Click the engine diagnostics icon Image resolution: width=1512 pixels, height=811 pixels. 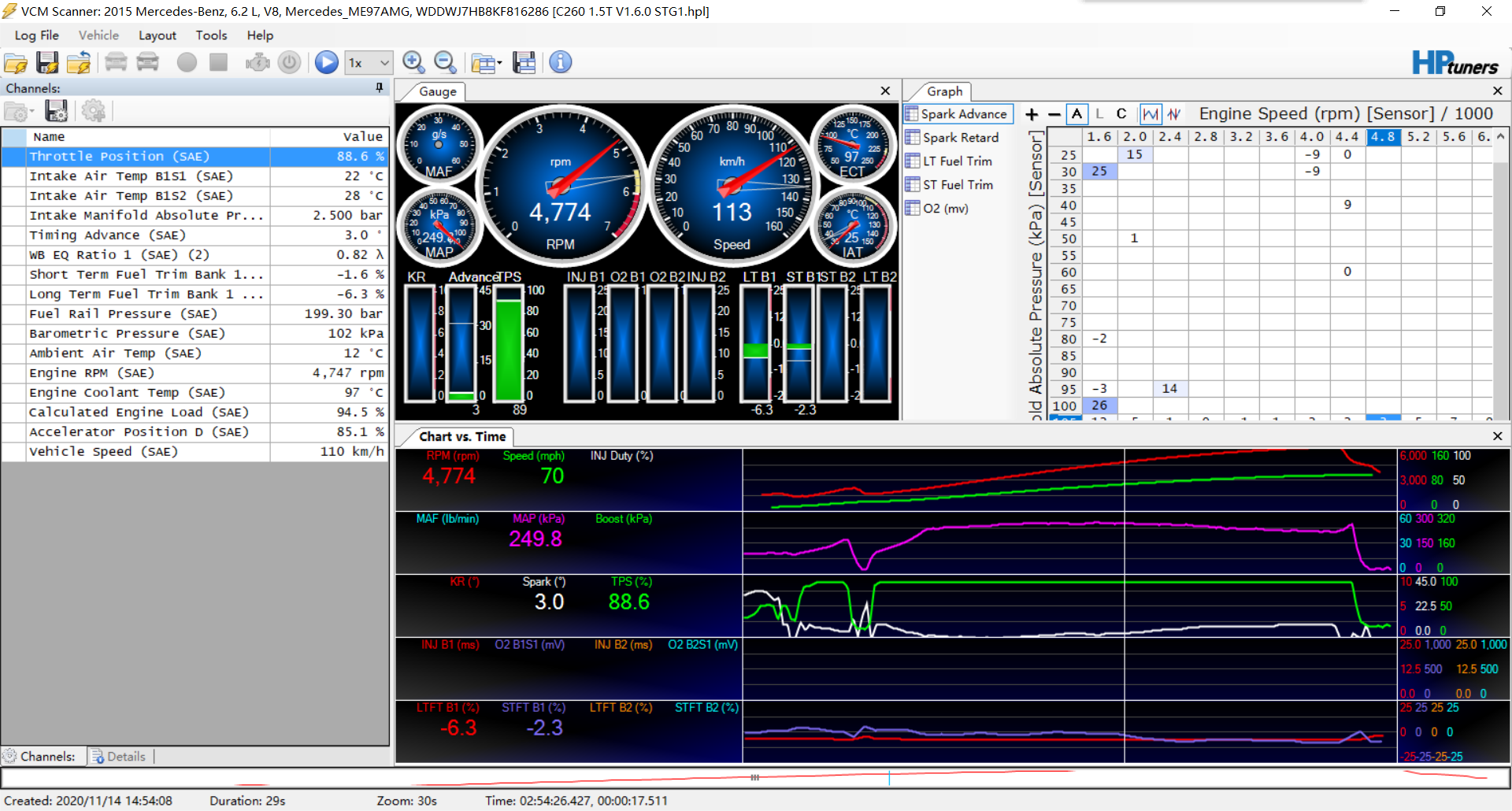click(x=258, y=62)
